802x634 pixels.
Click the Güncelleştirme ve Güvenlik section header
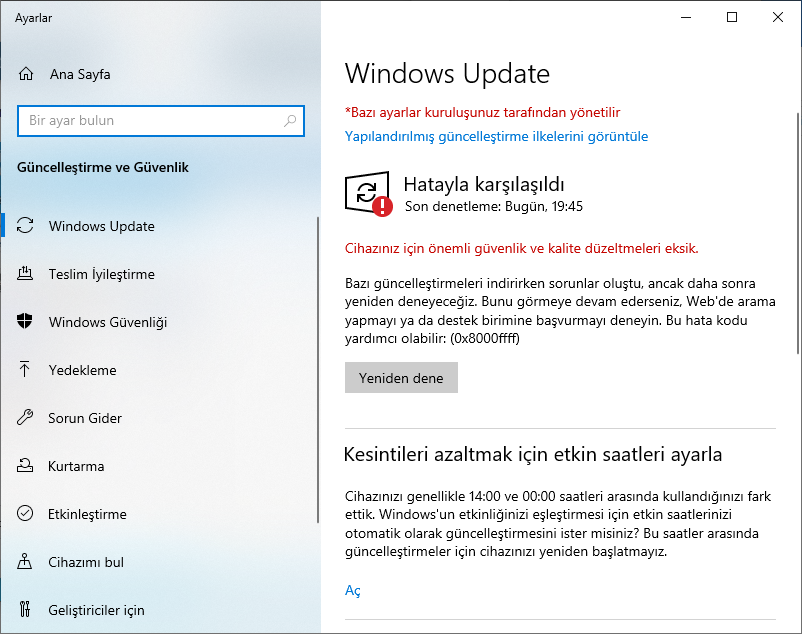tap(103, 167)
